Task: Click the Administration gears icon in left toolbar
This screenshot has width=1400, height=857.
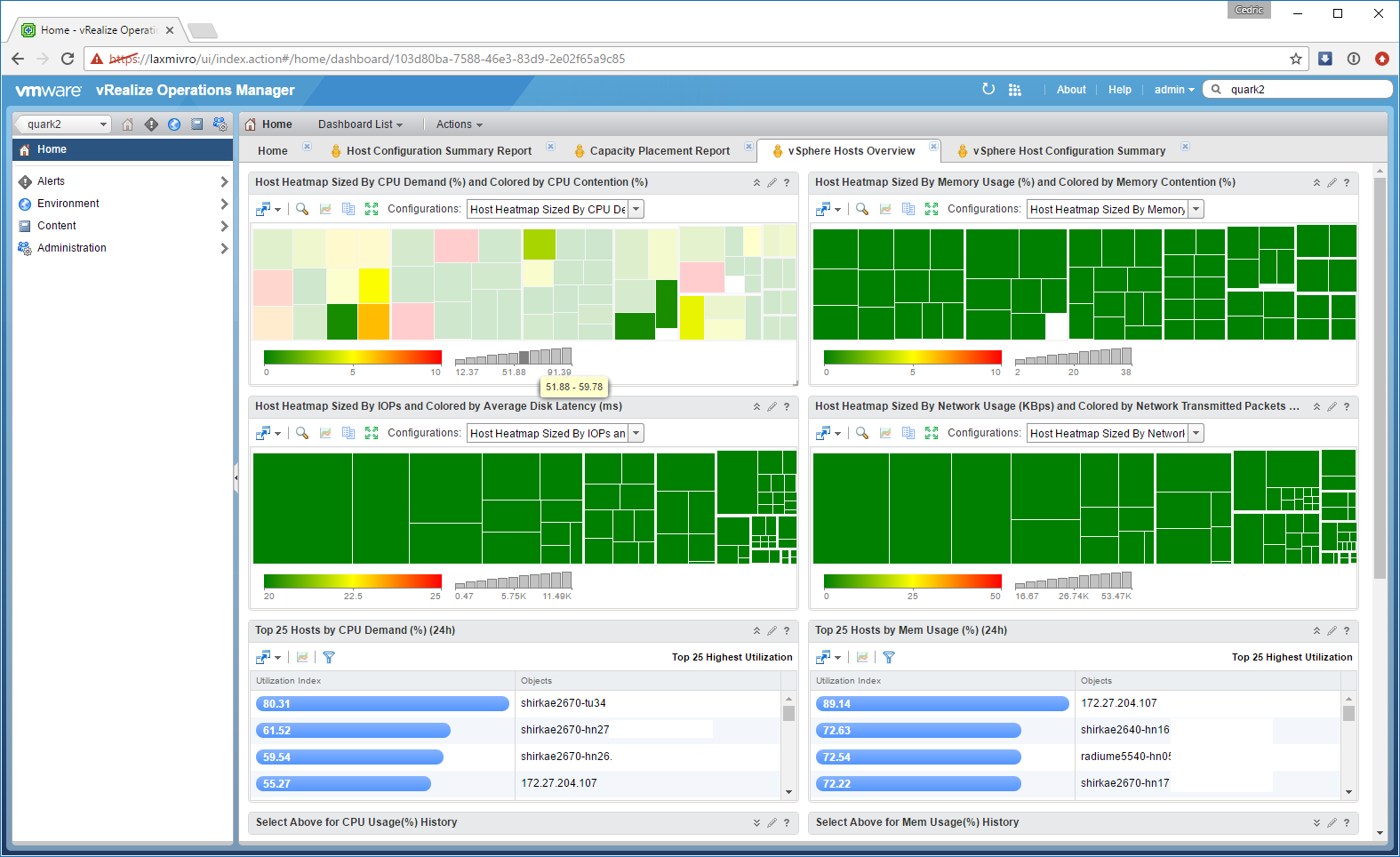Action: click(220, 124)
